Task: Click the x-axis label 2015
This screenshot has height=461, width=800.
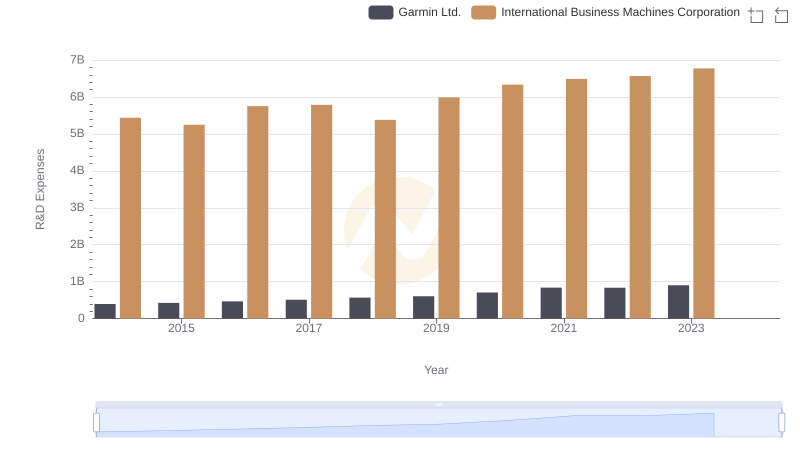Action: click(x=181, y=328)
